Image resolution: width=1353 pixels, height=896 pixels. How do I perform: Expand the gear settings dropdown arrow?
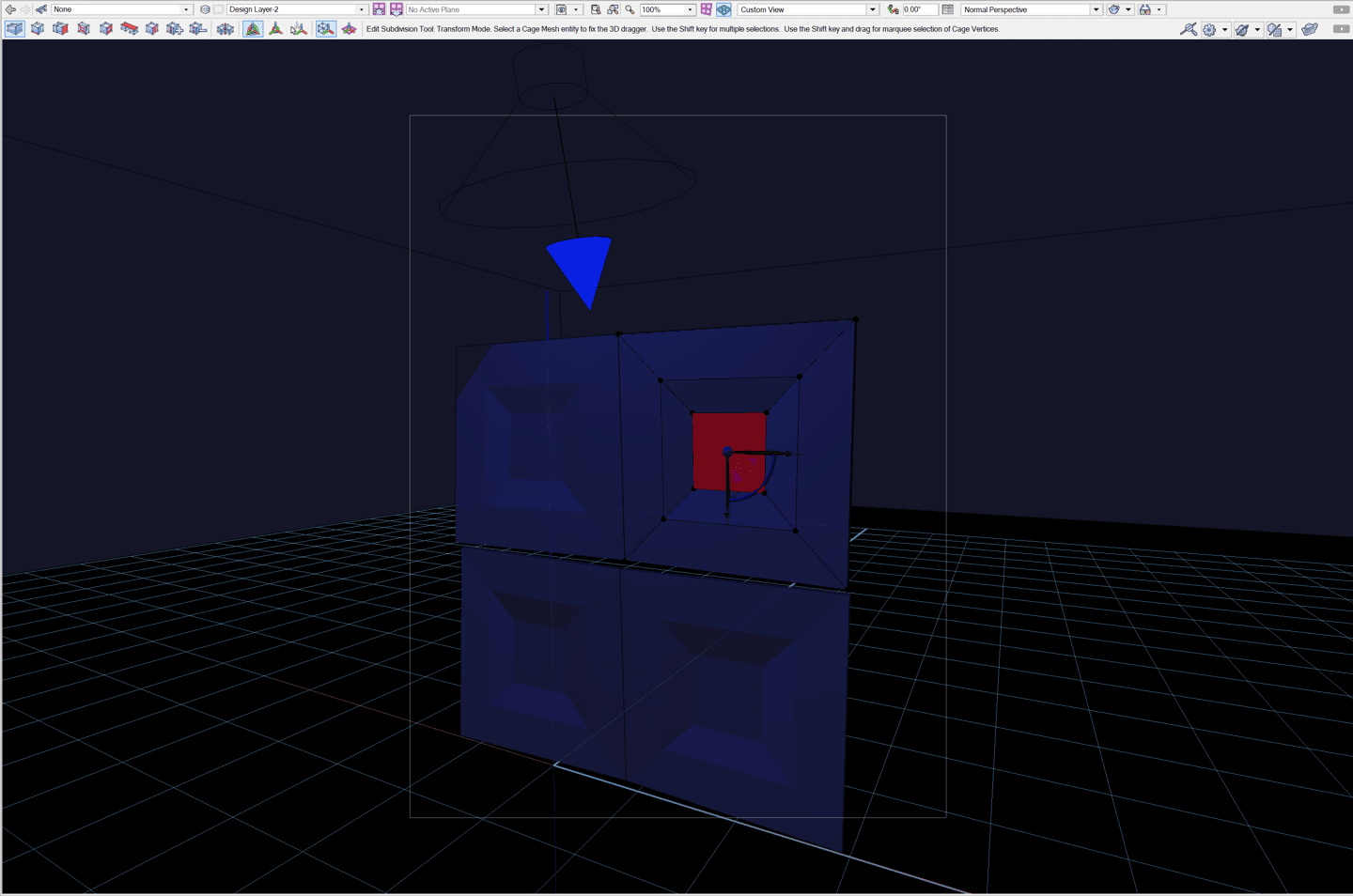coord(1225,30)
